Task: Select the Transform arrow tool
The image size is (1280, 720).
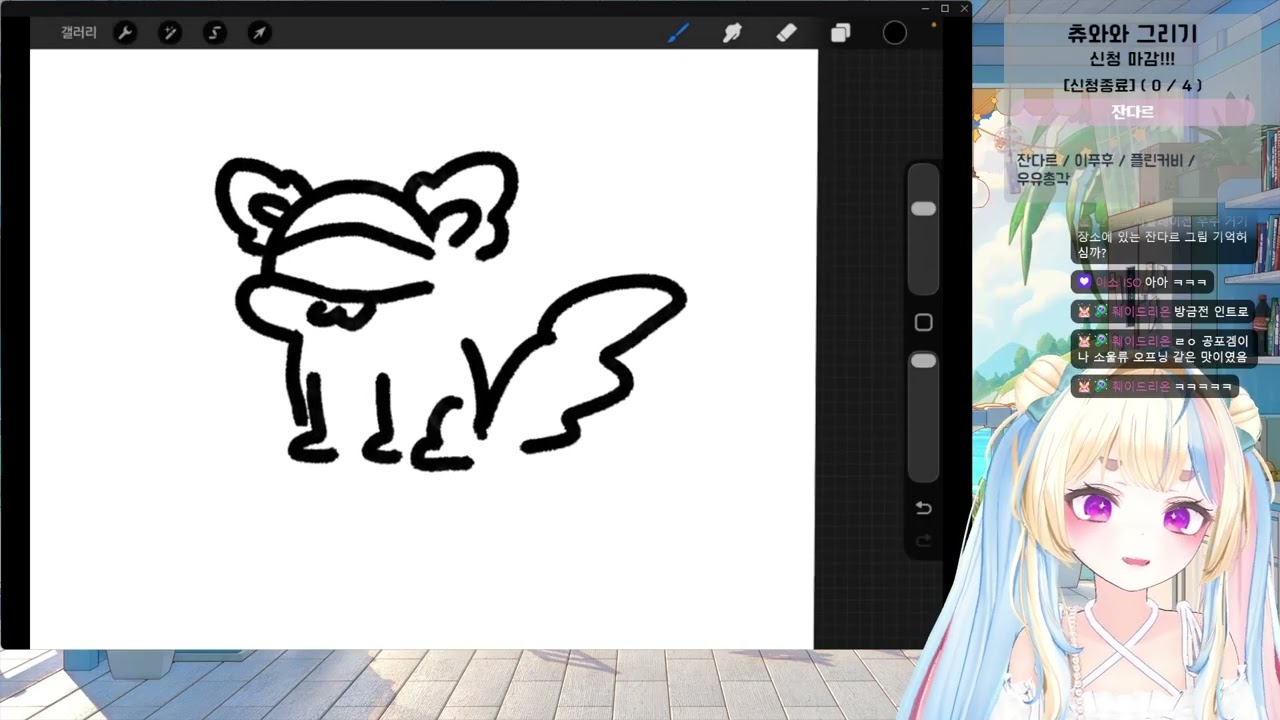Action: pos(260,33)
